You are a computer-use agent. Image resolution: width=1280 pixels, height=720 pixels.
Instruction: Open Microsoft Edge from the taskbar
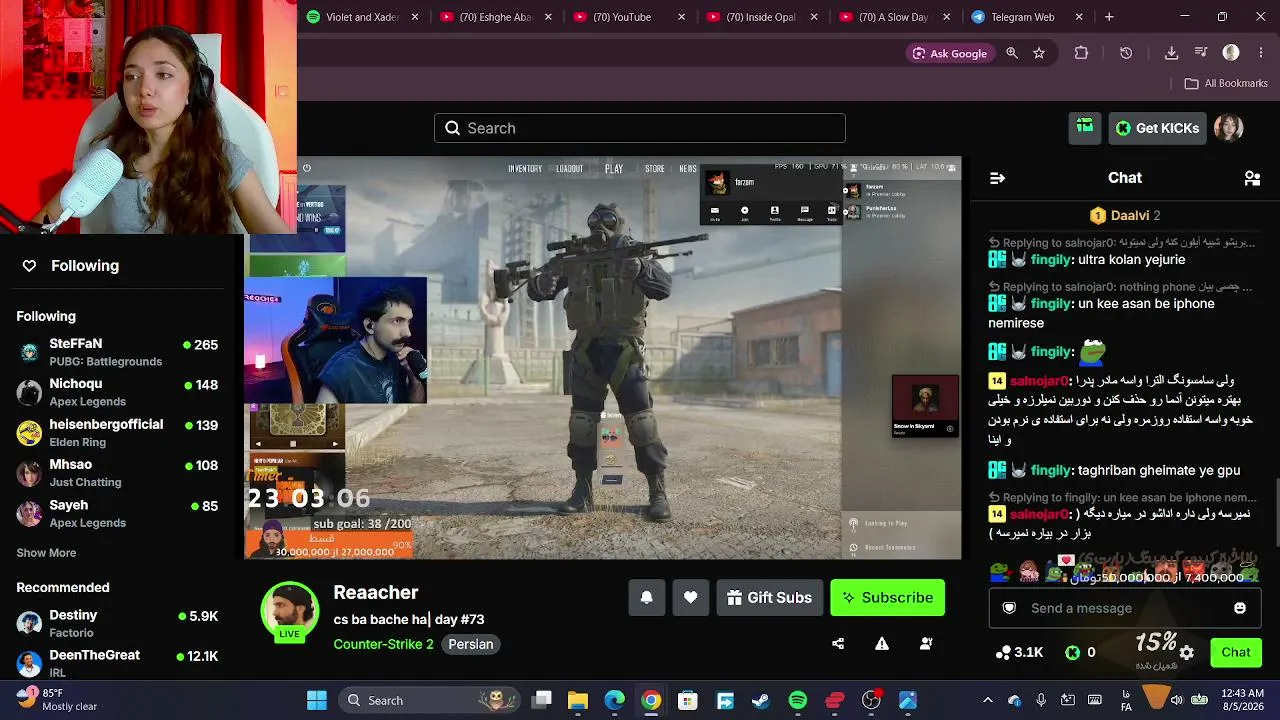coord(614,700)
